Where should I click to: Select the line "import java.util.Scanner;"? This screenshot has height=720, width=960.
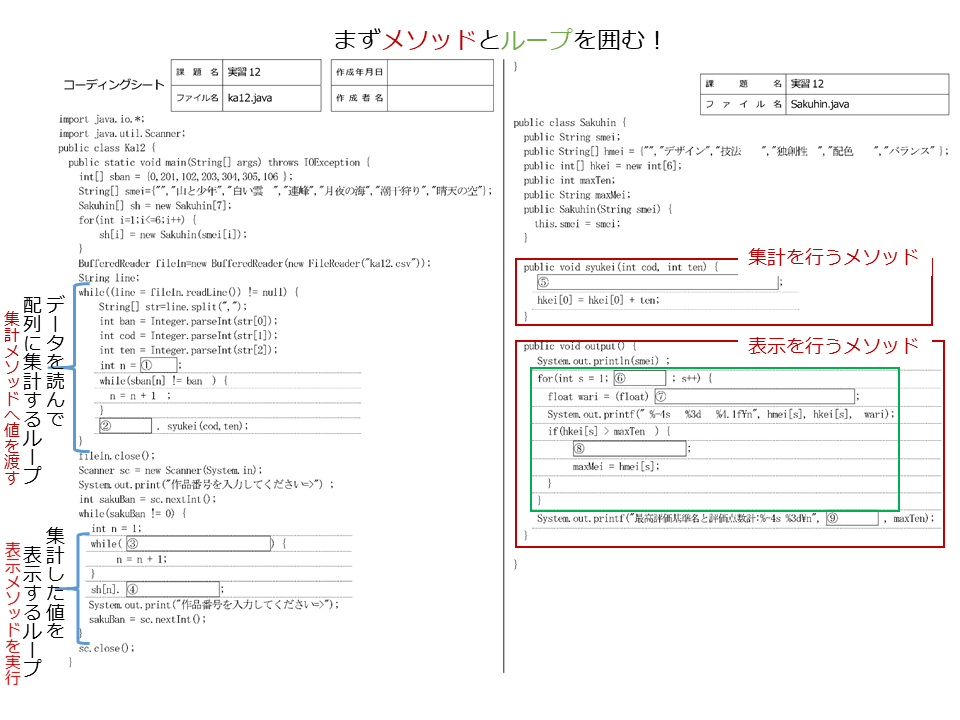pos(122,133)
